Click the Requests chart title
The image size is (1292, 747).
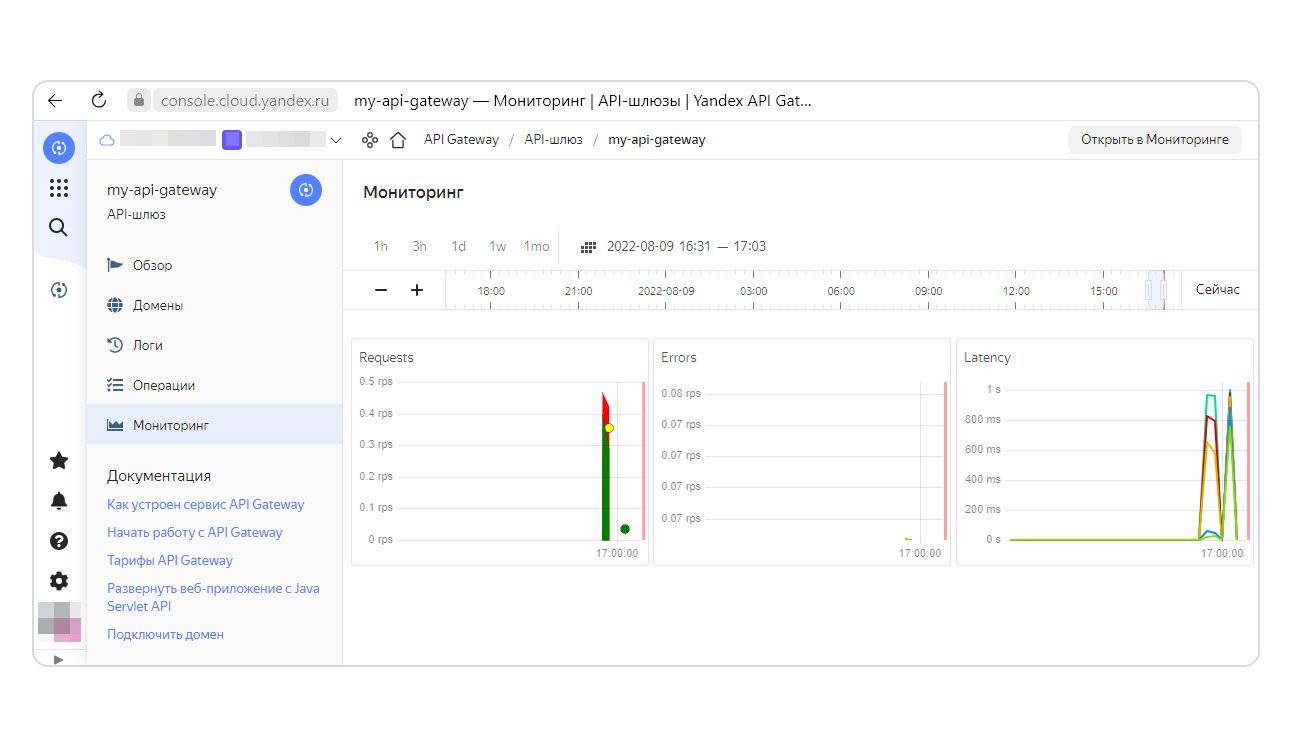tap(386, 357)
